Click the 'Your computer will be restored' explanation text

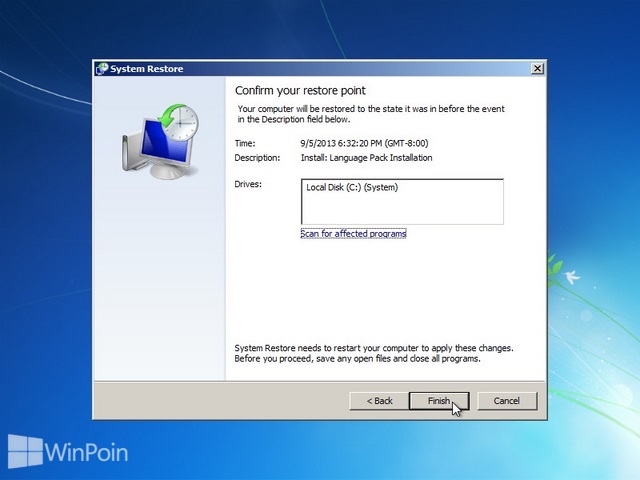[371, 114]
